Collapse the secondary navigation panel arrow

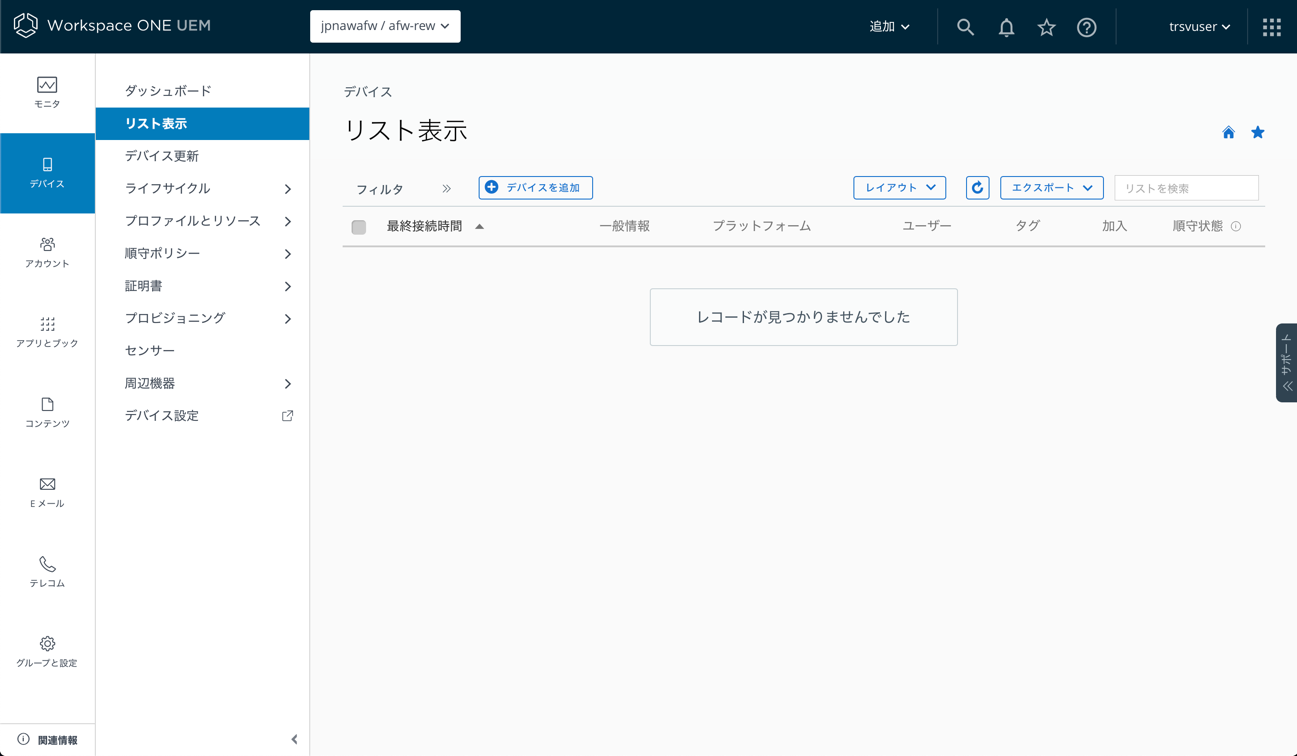(x=294, y=740)
